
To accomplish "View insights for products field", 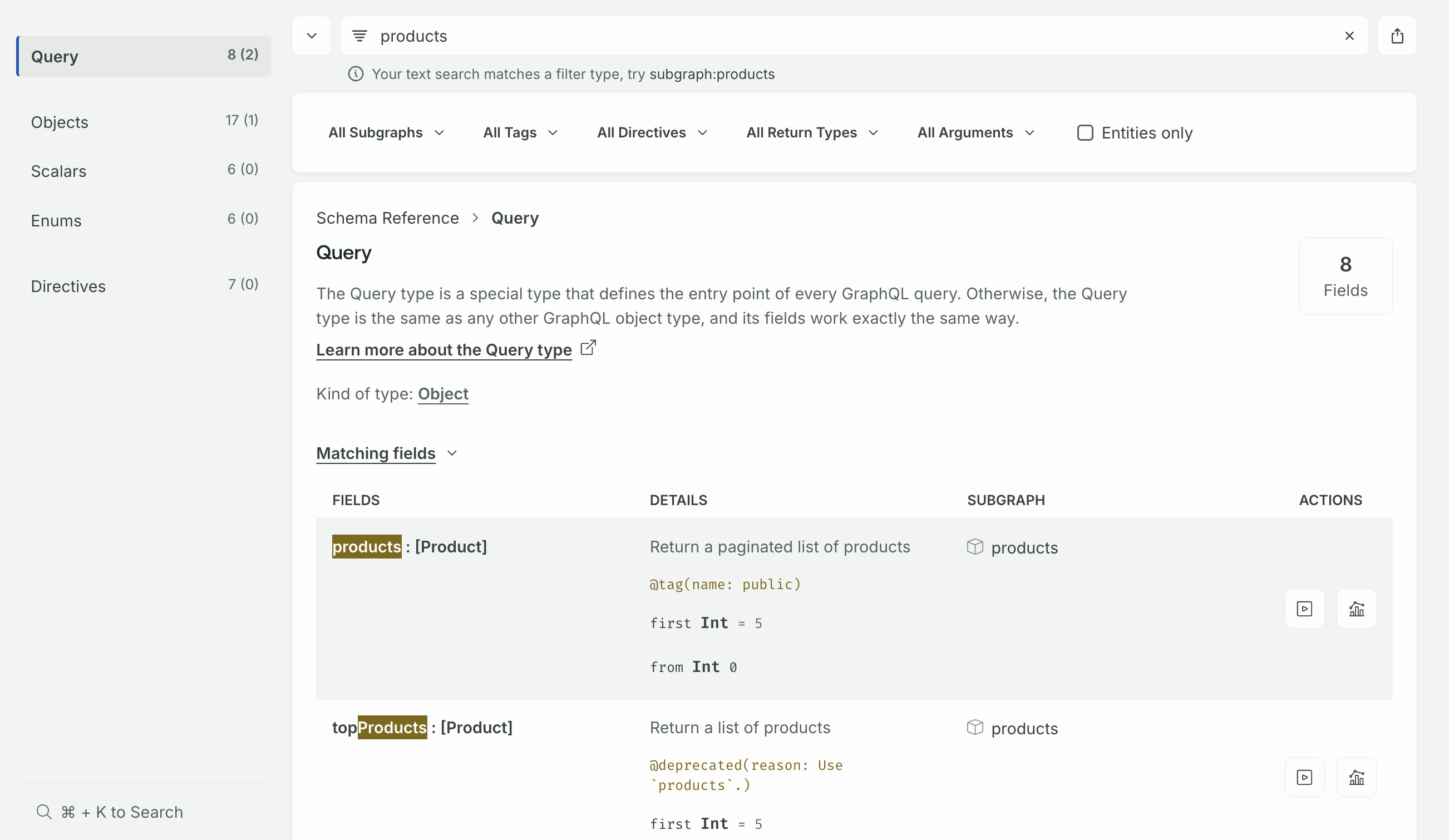I will pos(1356,608).
